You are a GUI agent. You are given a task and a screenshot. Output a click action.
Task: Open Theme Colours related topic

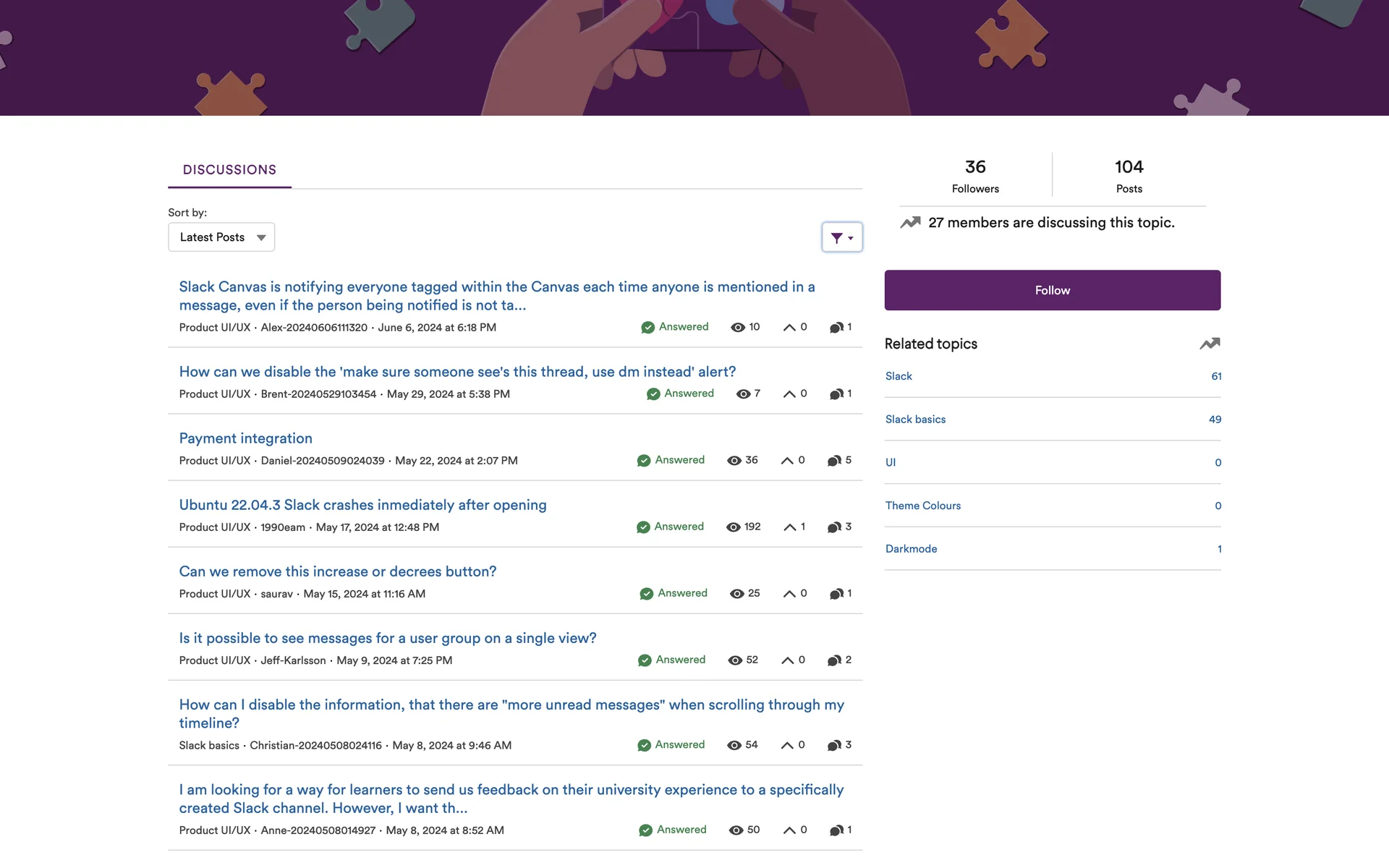point(922,506)
